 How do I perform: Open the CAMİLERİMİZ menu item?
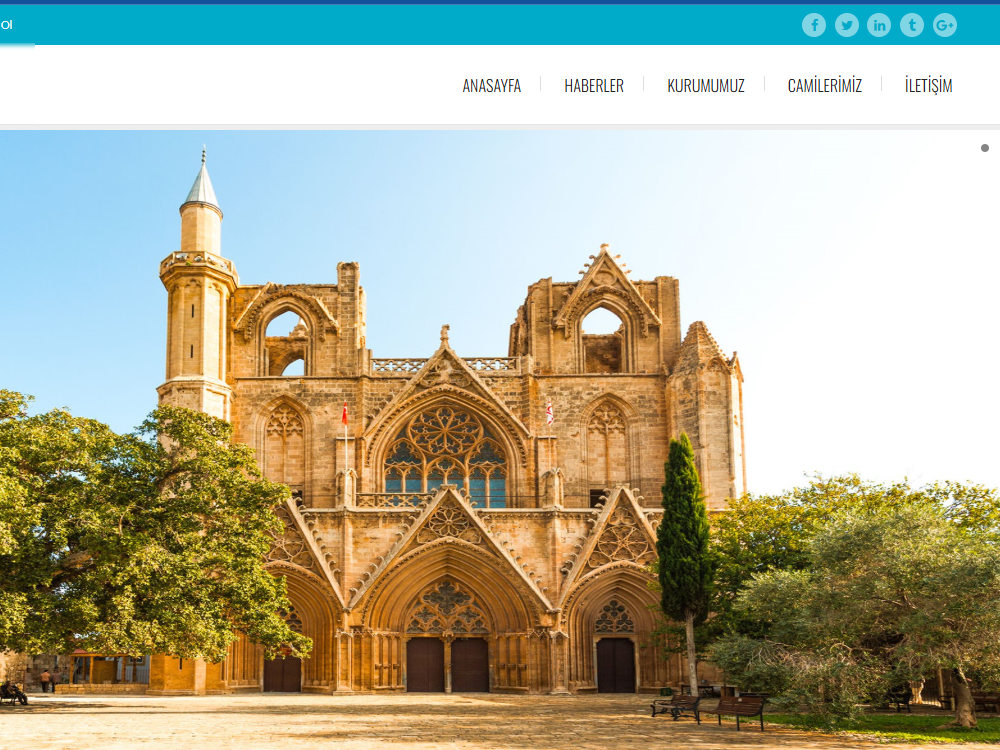[825, 85]
